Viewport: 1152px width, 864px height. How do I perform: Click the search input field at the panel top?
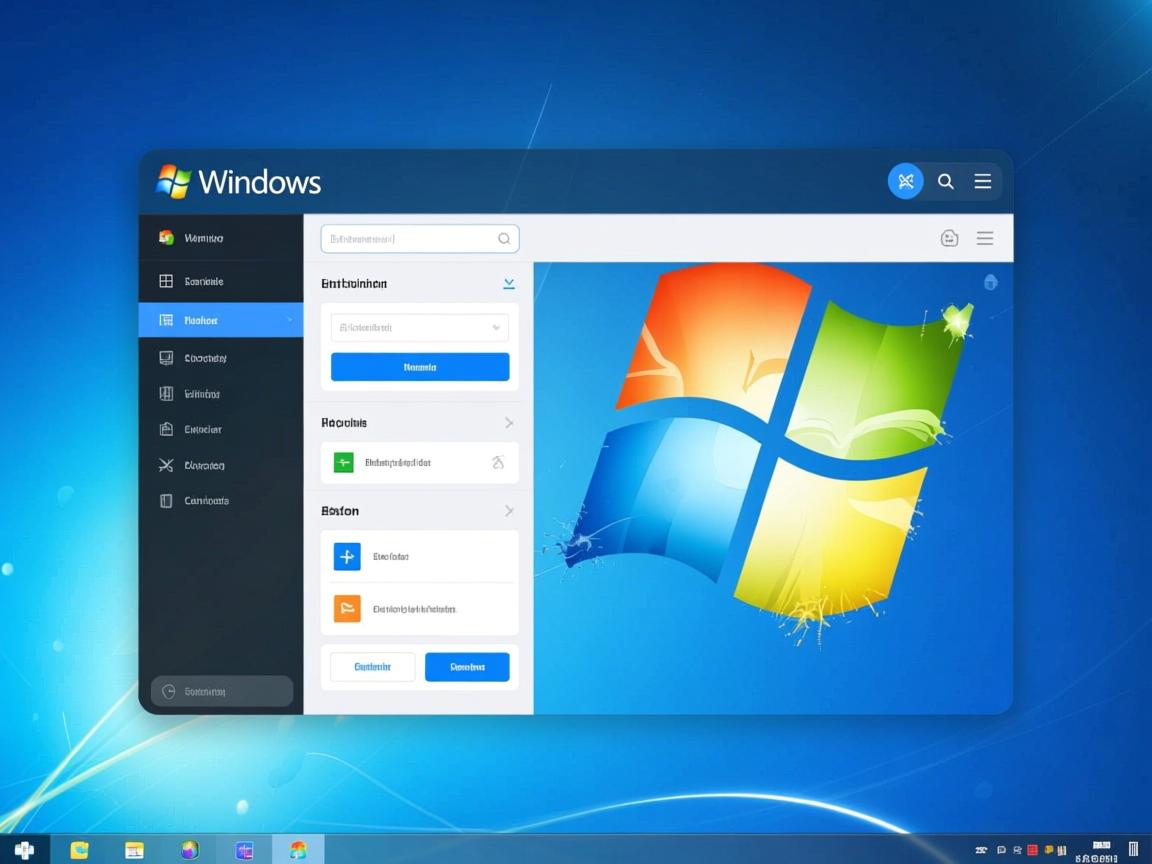tap(418, 238)
